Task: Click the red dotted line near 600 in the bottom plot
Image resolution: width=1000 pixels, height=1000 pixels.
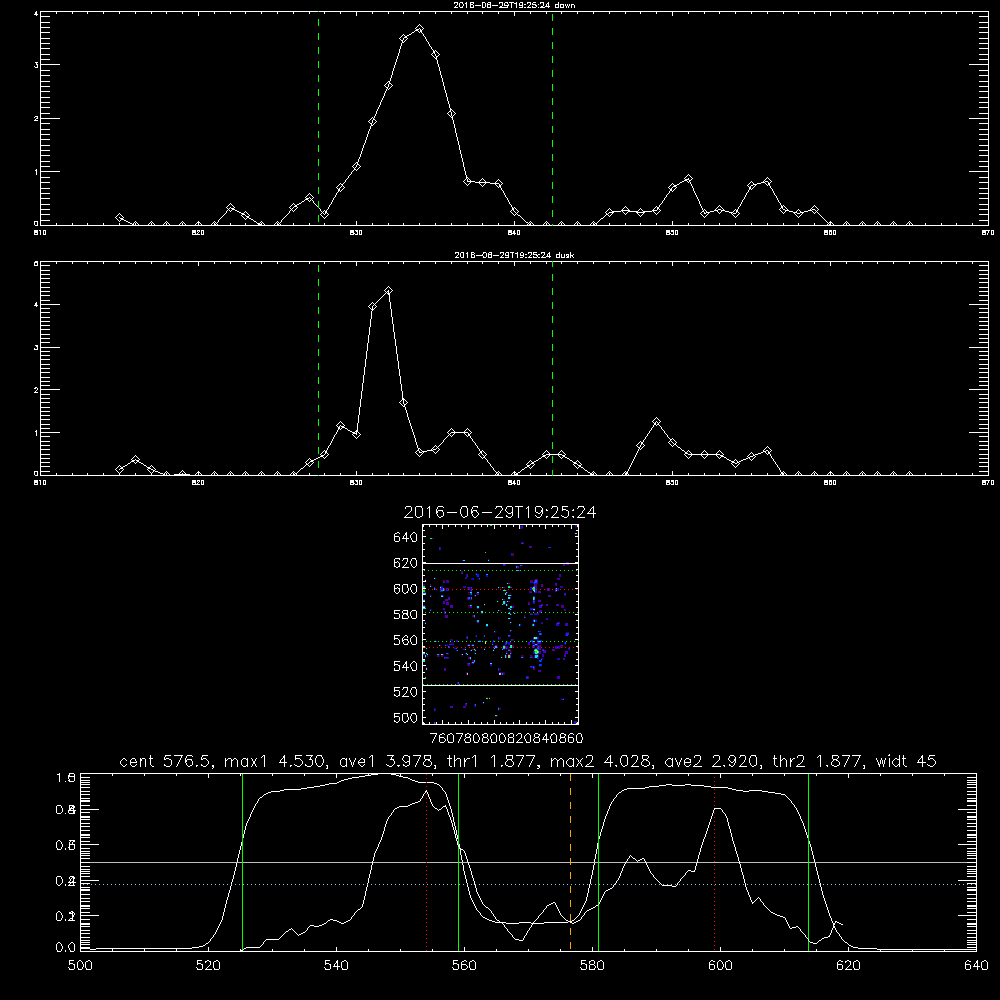Action: [714, 861]
